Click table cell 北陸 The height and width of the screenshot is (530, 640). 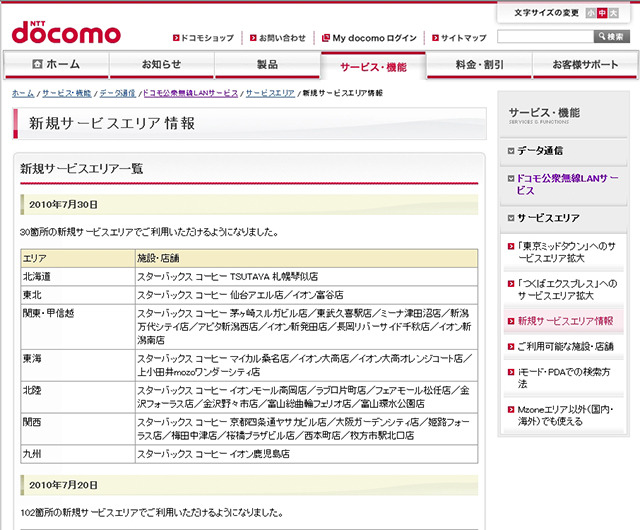coord(78,397)
